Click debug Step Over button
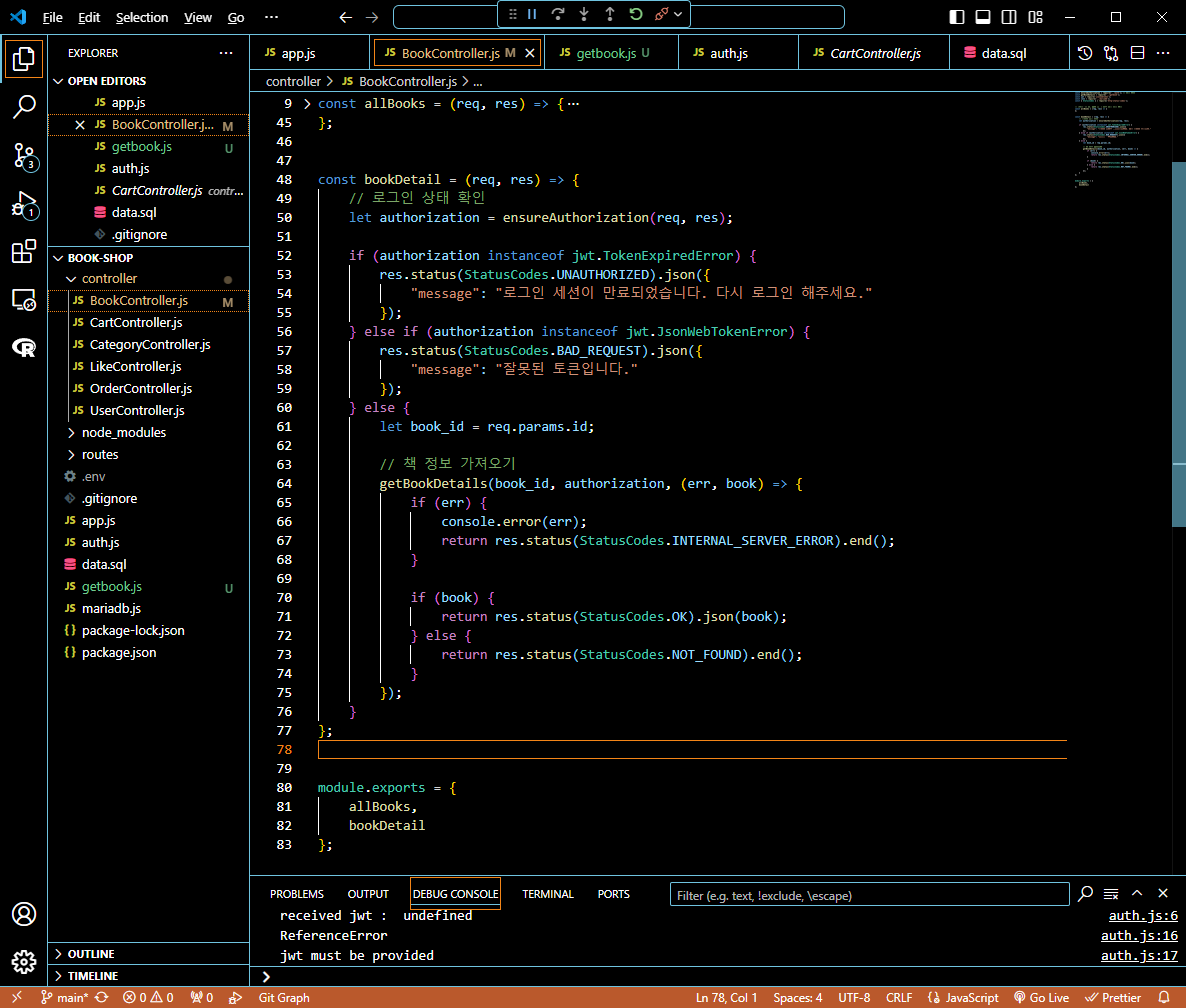This screenshot has width=1186, height=1008. click(558, 14)
